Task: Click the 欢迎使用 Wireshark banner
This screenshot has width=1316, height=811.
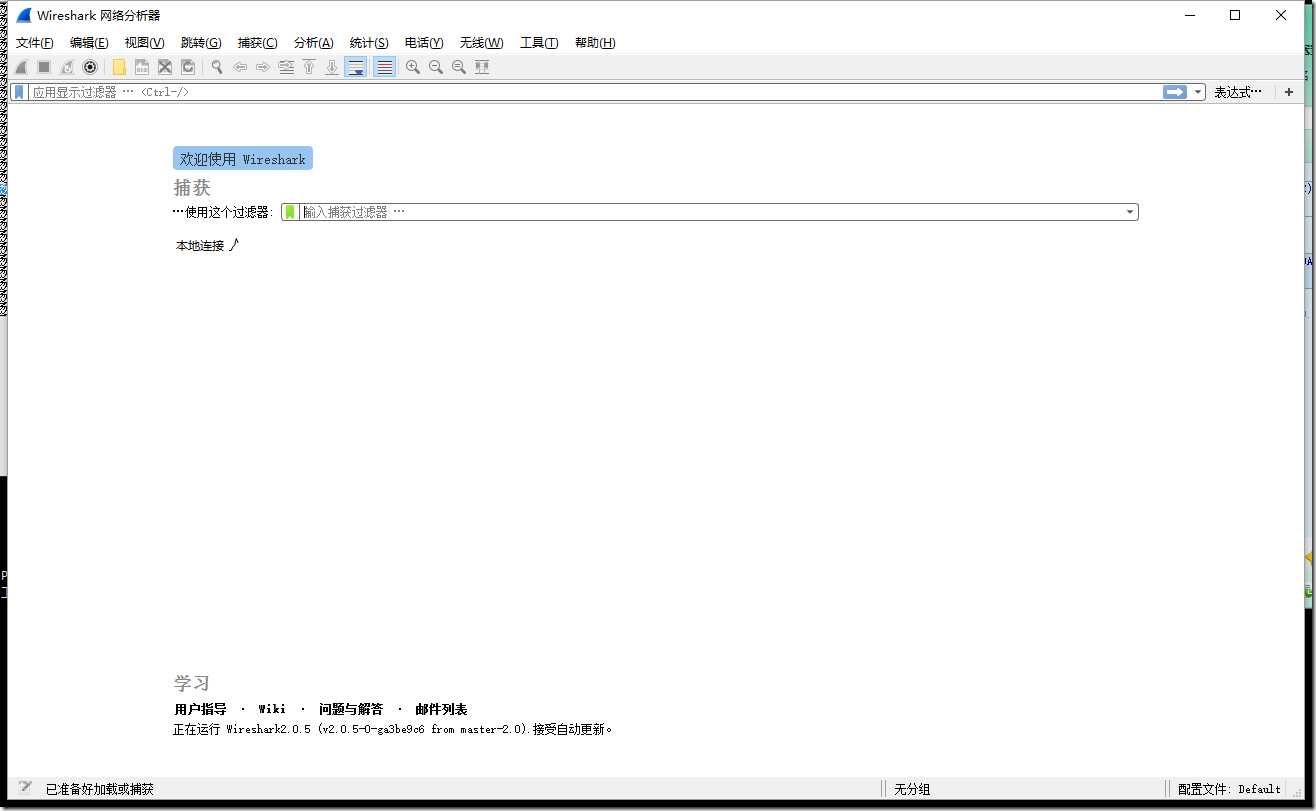Action: pyautogui.click(x=243, y=159)
